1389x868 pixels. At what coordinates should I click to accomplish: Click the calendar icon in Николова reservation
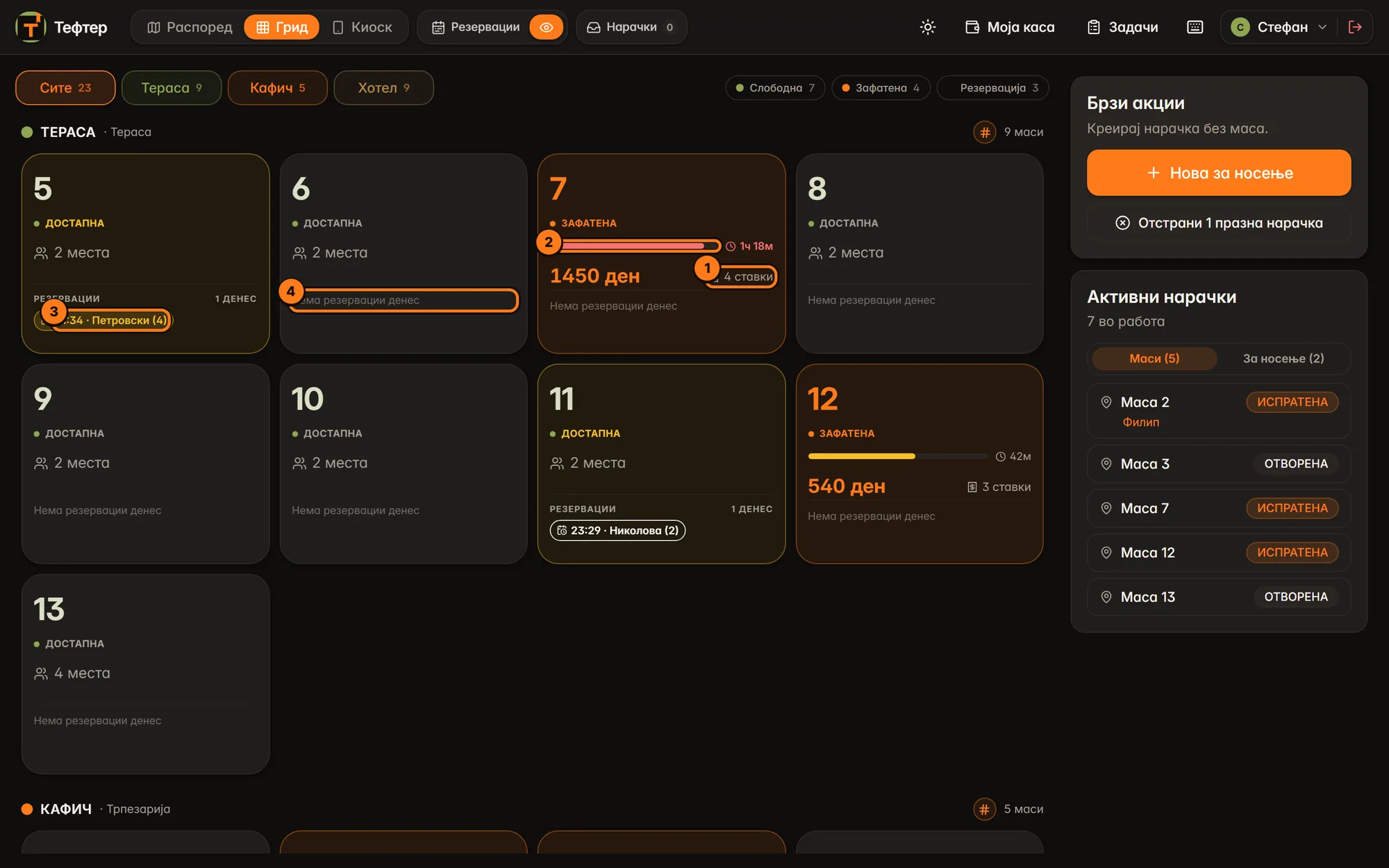[x=562, y=531]
